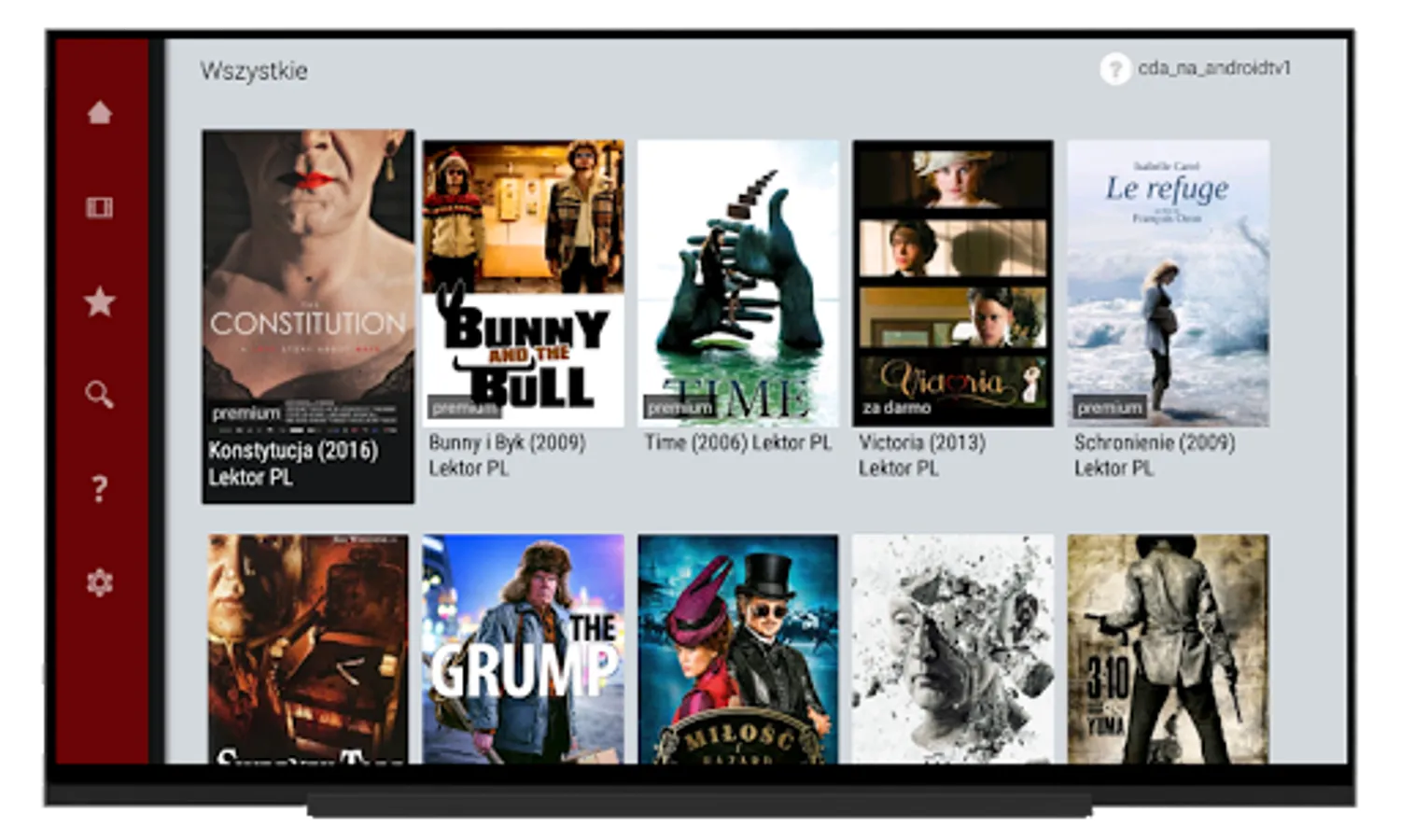This screenshot has width=1401, height=840.
Task: Click the account avatar icon
Action: [x=1115, y=68]
